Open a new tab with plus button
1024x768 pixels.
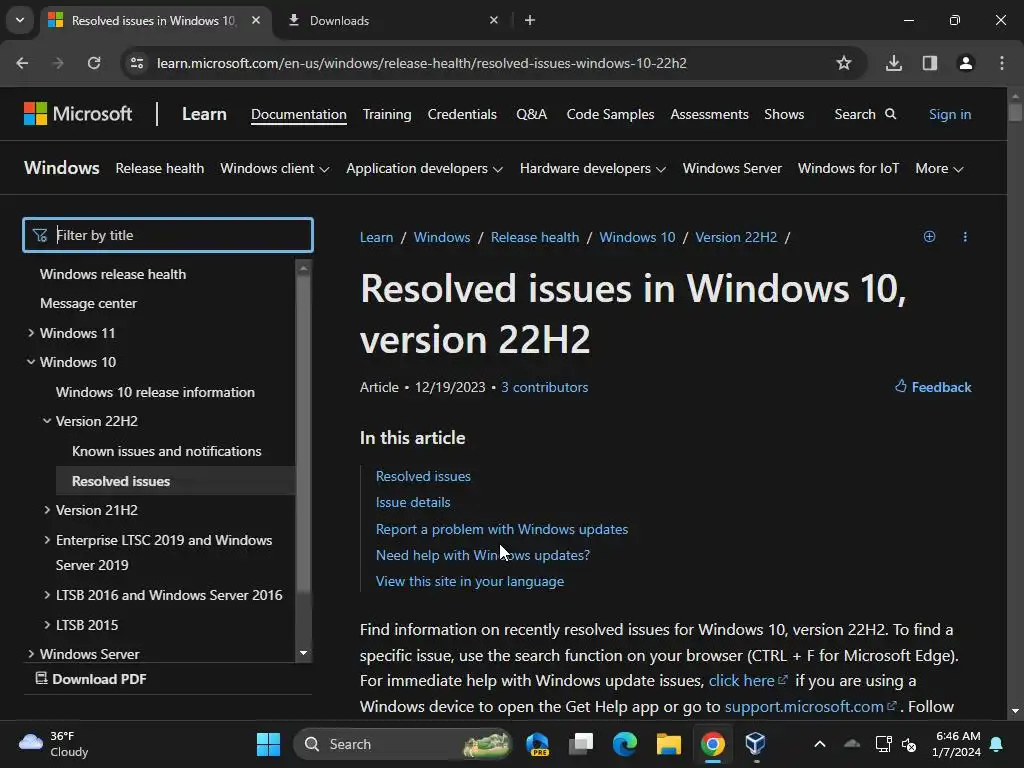click(530, 20)
